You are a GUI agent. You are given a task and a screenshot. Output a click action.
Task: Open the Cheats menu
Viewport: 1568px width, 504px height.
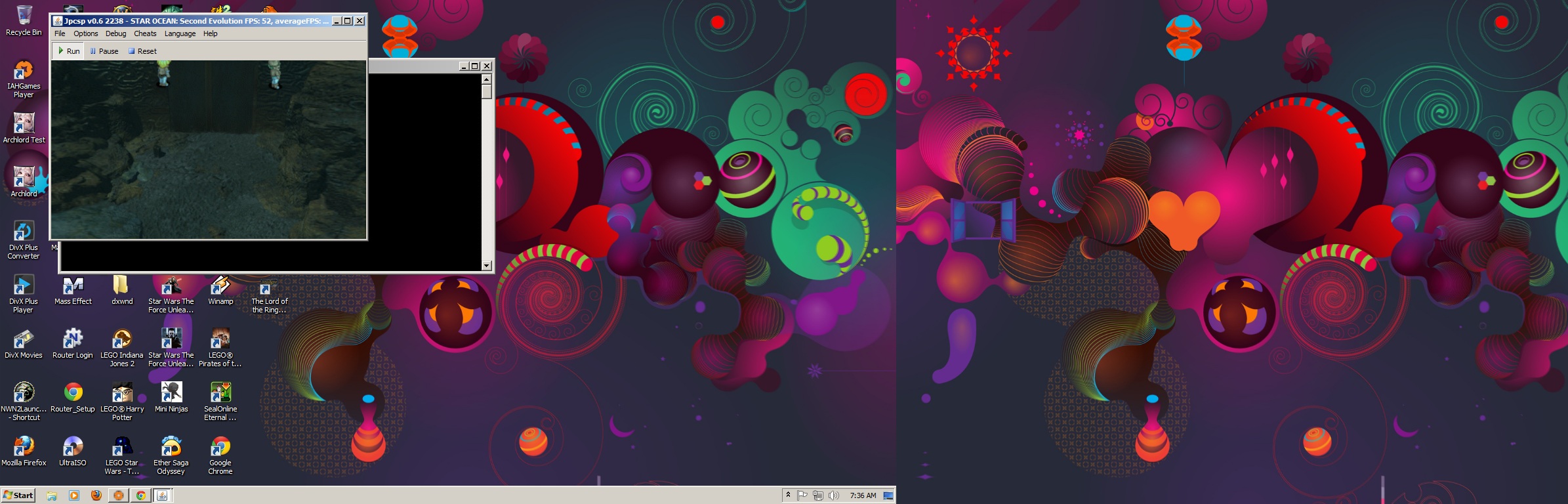[x=145, y=33]
